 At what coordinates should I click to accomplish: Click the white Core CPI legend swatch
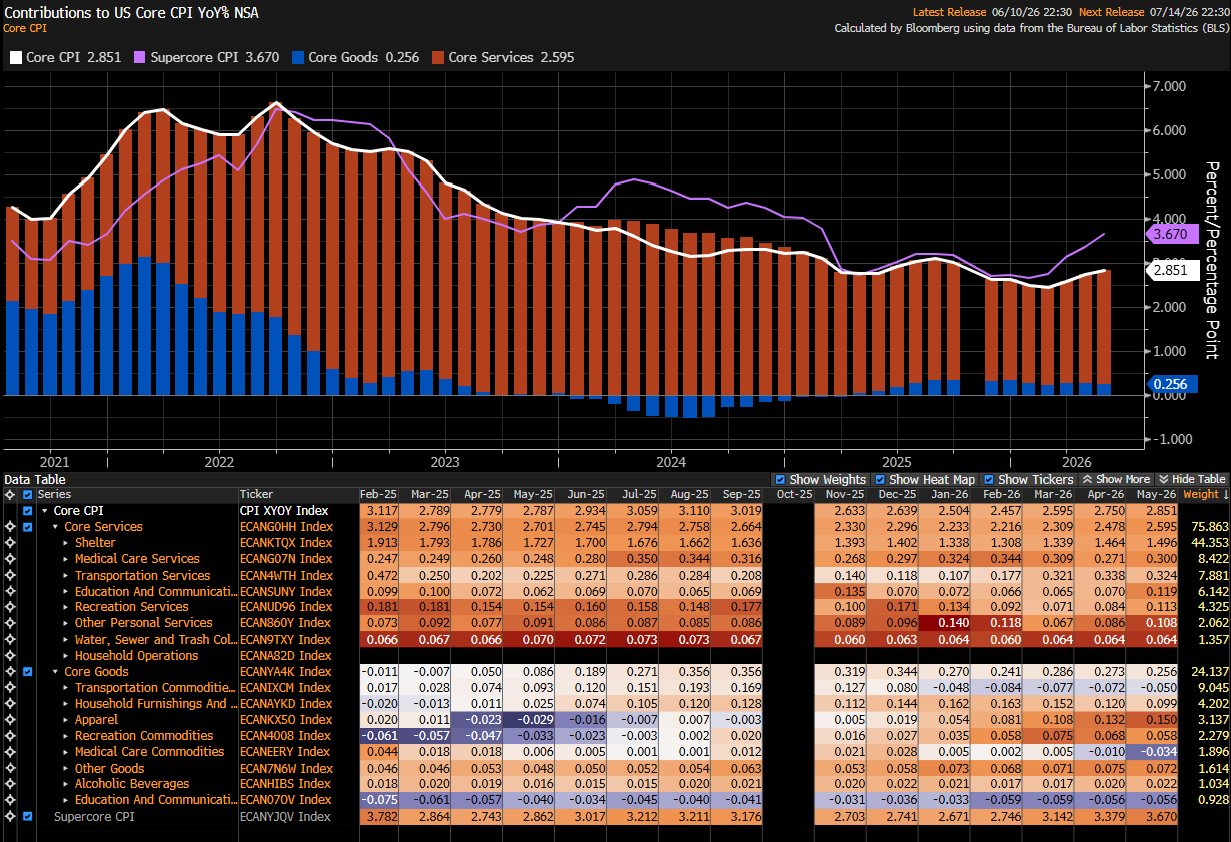[15, 58]
